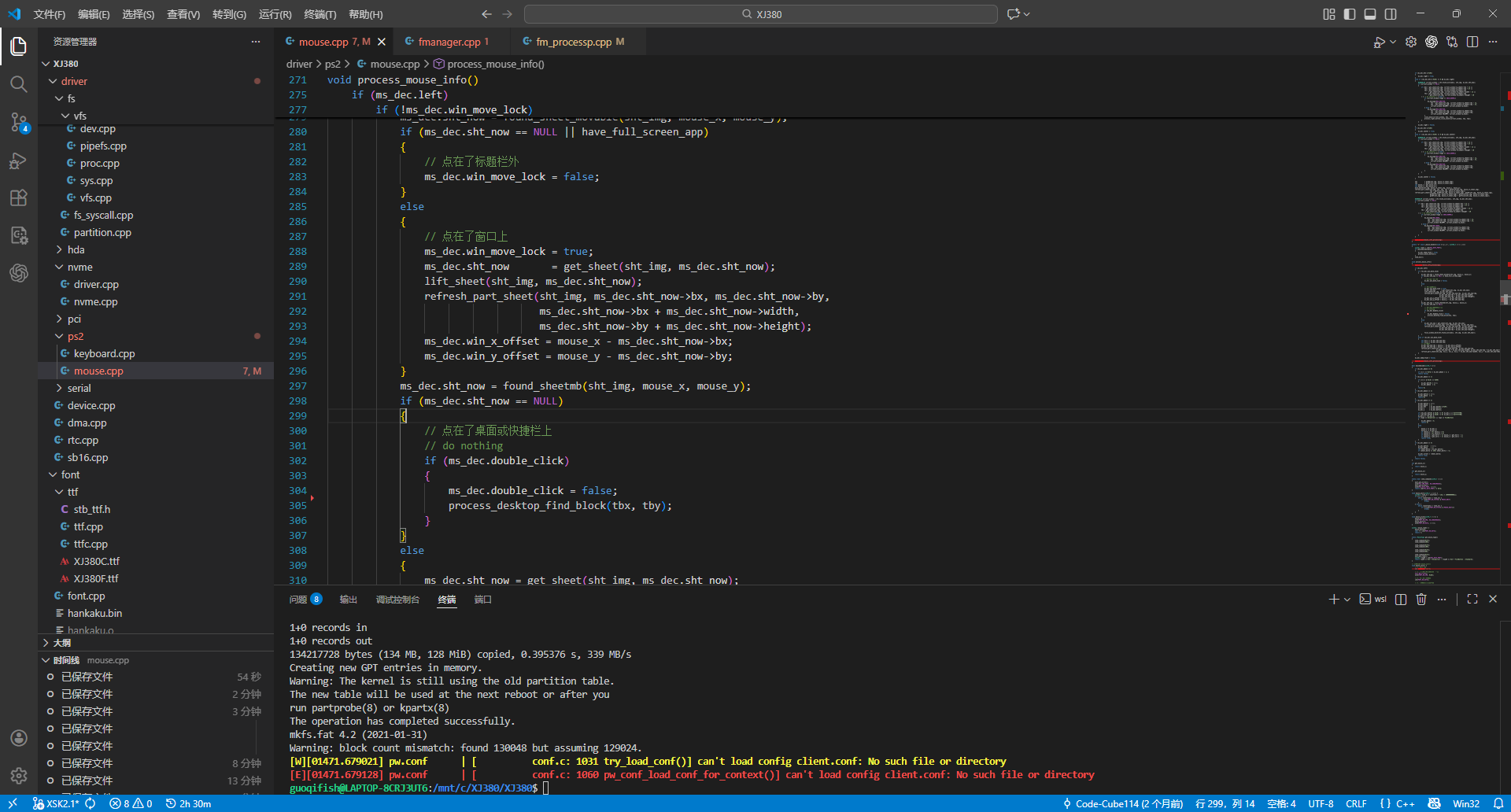The image size is (1511, 812).
Task: Open Source Control view with 4 changes
Action: click(x=19, y=122)
